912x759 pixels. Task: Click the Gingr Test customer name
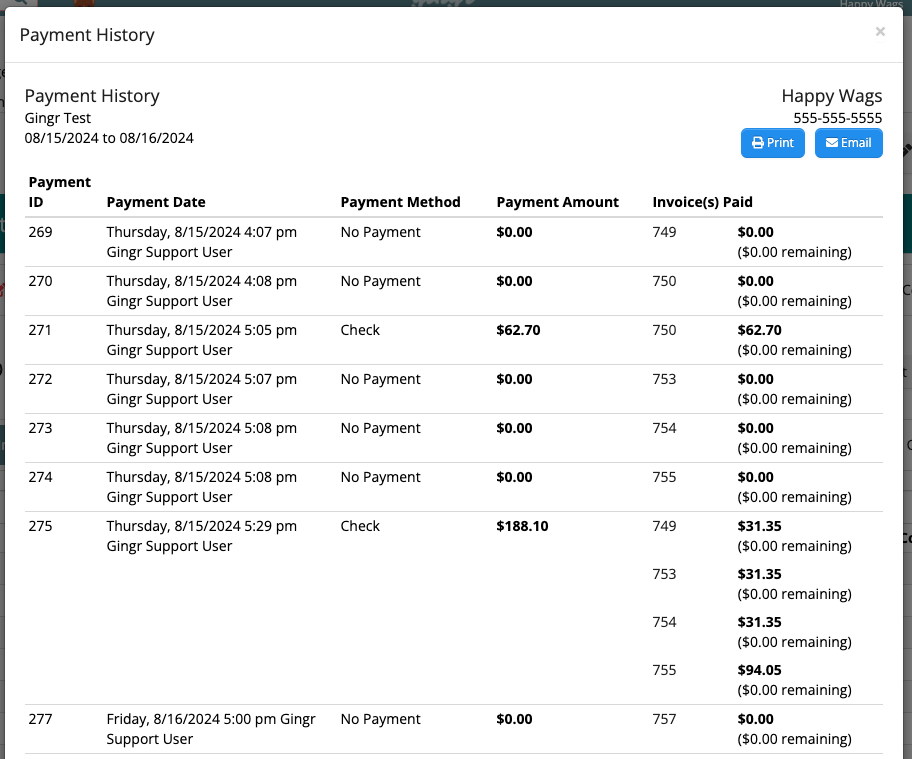point(55,117)
